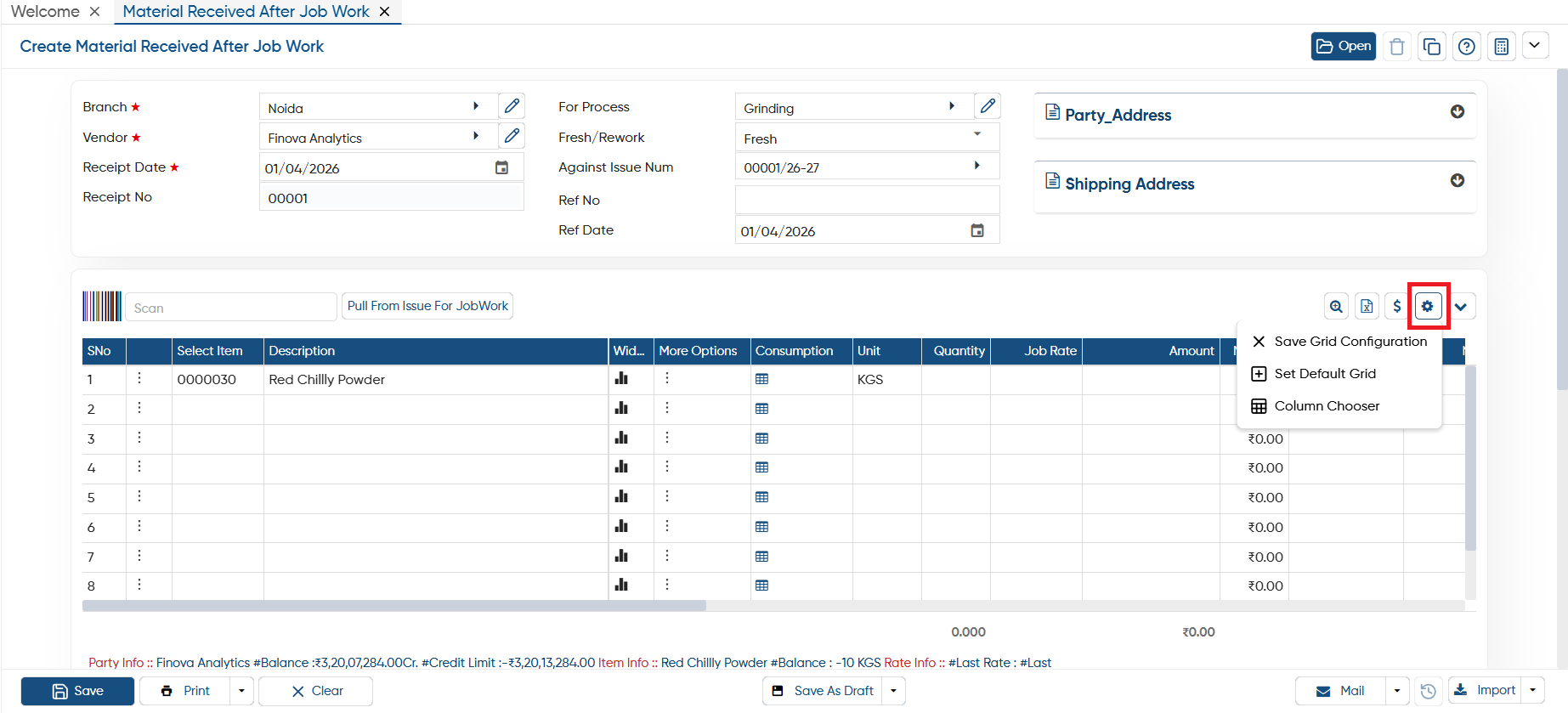Screen dimensions: 1568x713
Task: Open the Print options dropdown arrow
Action: tap(241, 691)
